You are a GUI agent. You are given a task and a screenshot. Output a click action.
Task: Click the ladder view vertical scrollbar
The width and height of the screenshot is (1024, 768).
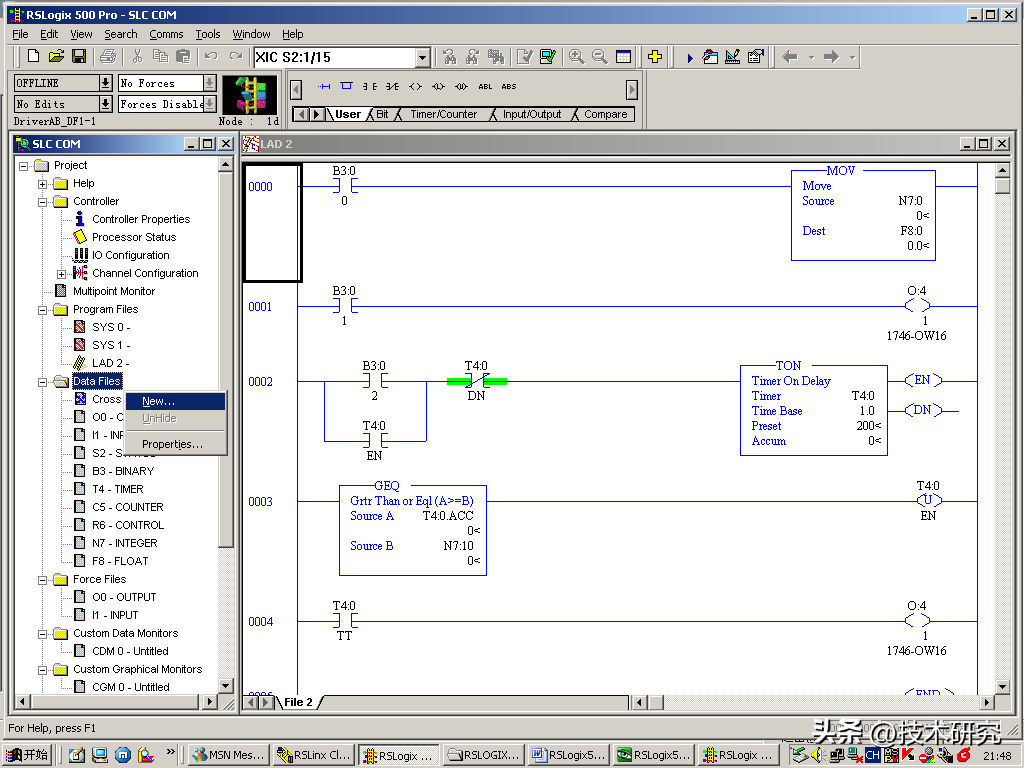(x=1002, y=400)
